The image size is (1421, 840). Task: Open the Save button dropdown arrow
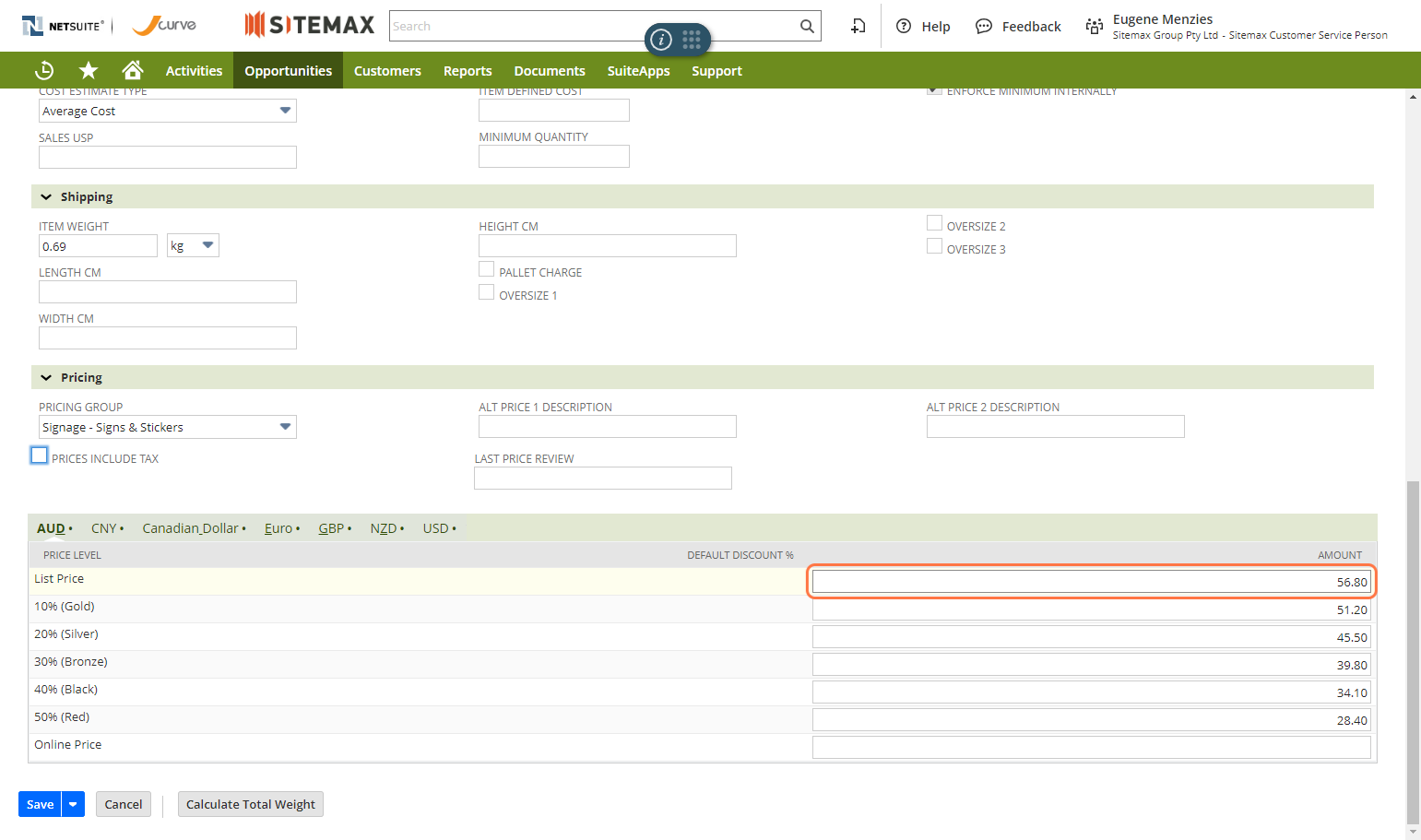click(x=73, y=804)
